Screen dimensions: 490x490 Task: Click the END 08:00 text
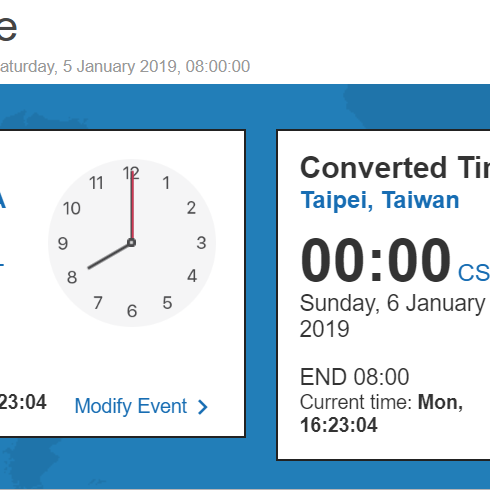tap(354, 377)
